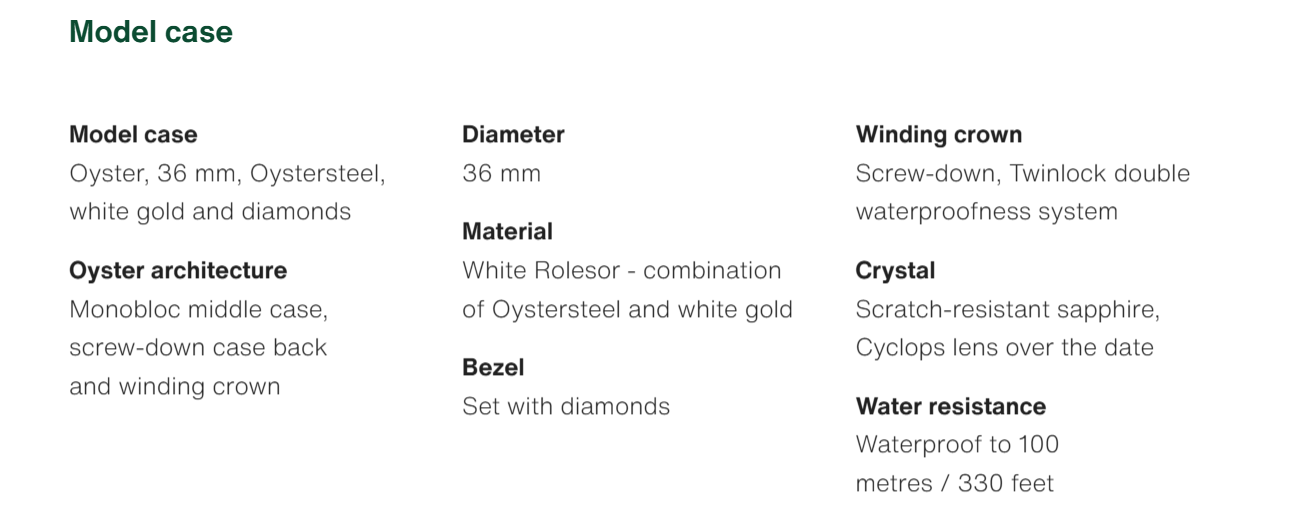Viewport: 1306px width, 511px height.
Task: Click the bold black Model case label
Action: [x=133, y=135]
